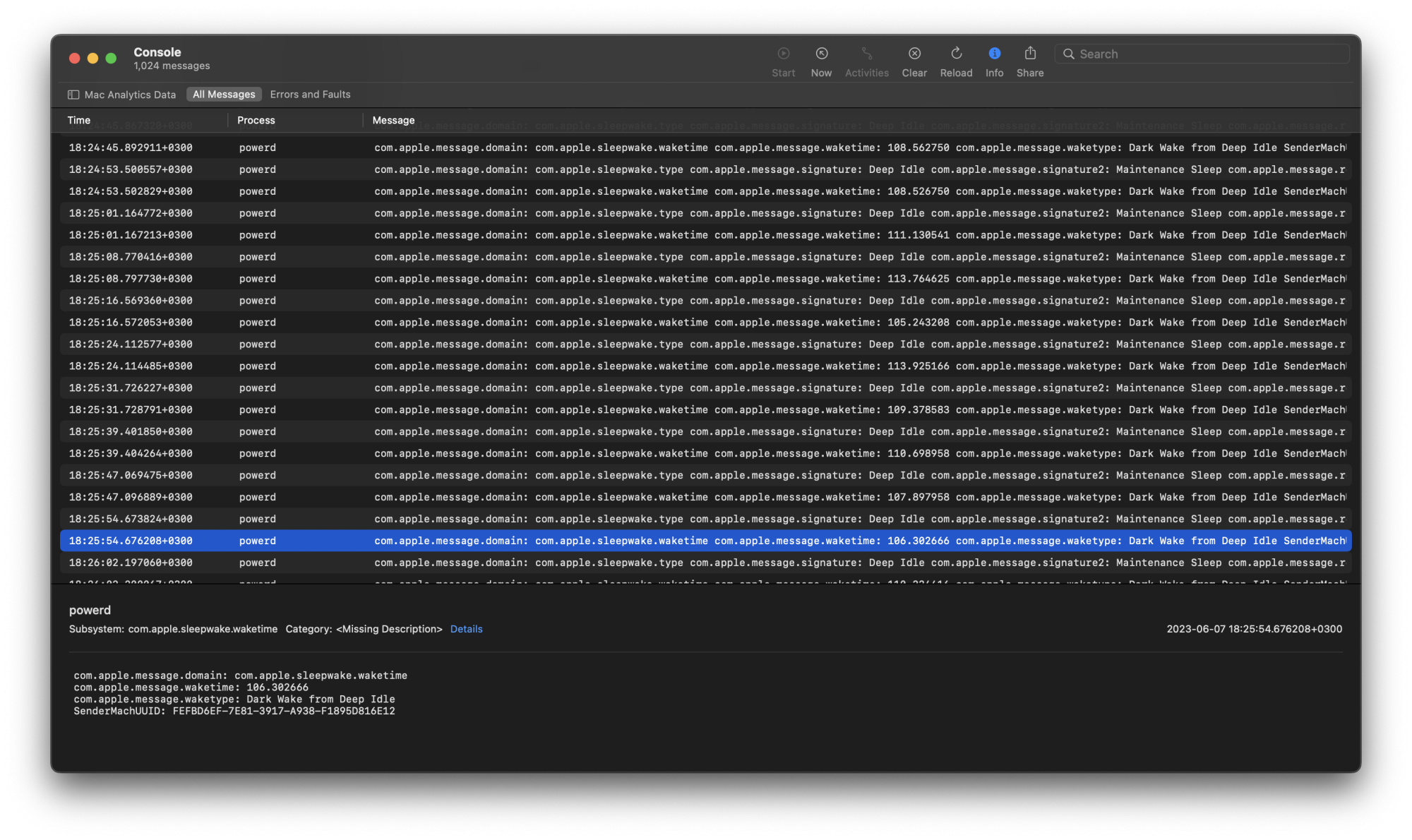This screenshot has height=840, width=1412.
Task: Click waketime value 111.130541 in message
Action: (918, 235)
